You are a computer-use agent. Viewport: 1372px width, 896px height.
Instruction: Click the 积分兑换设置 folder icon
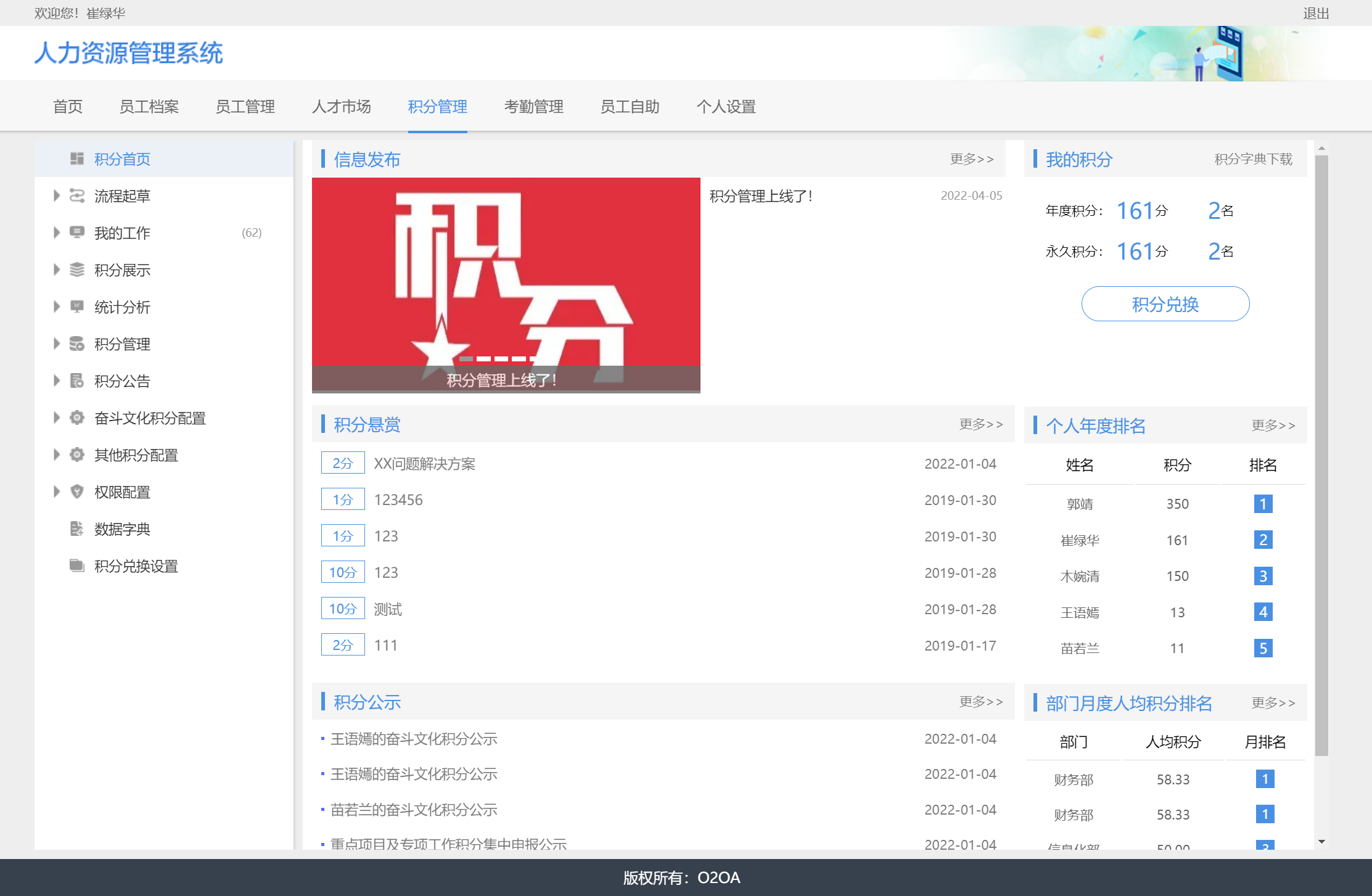coord(77,565)
